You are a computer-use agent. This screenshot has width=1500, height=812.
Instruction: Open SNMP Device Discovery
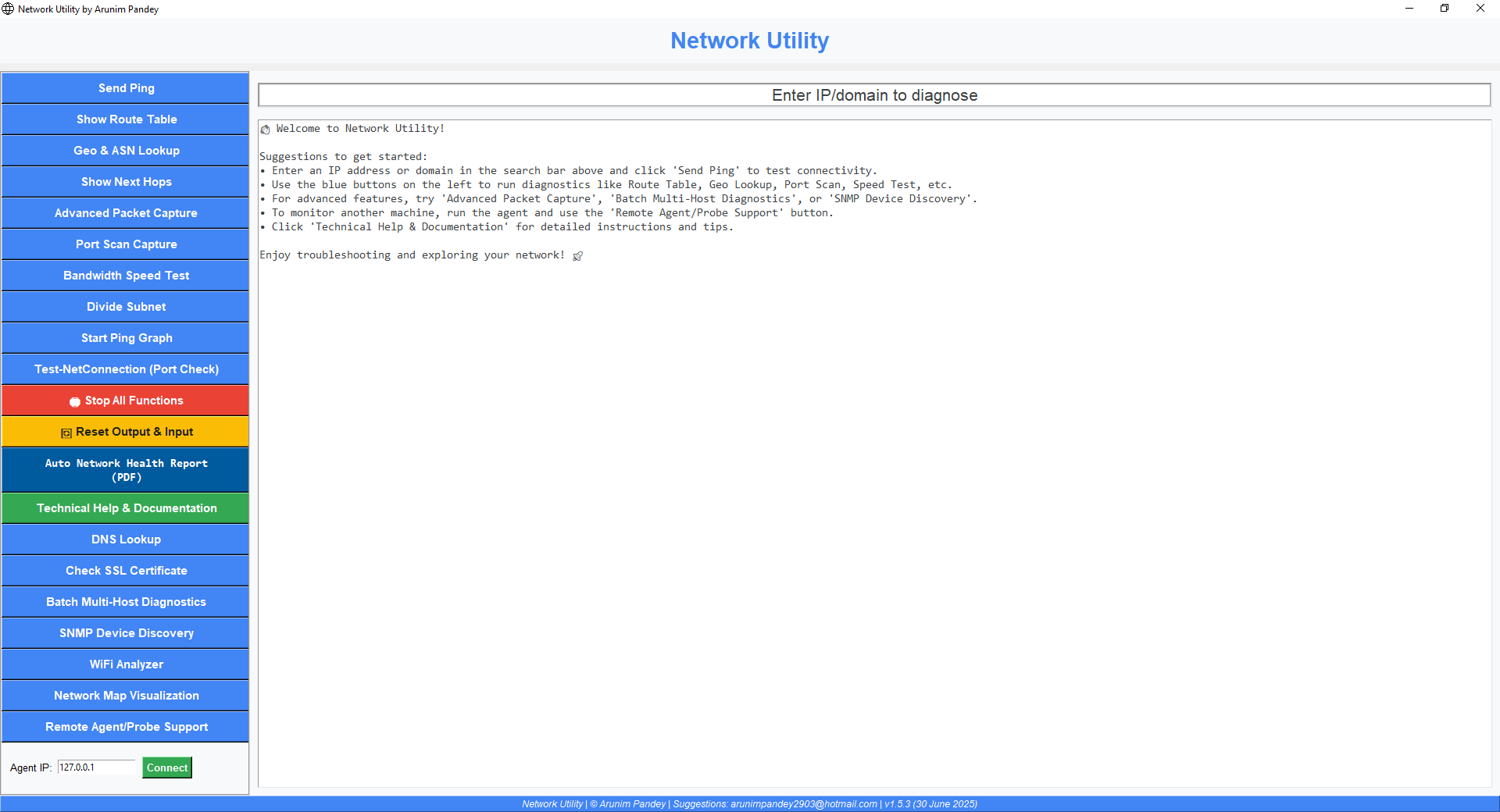125,633
